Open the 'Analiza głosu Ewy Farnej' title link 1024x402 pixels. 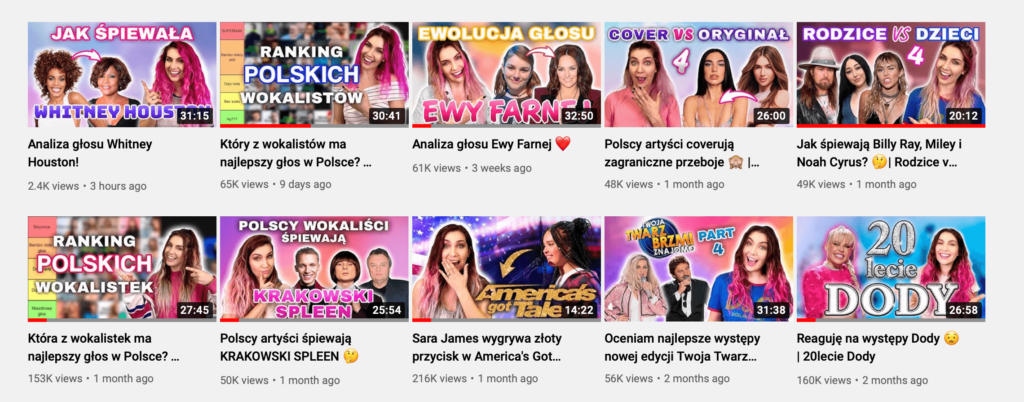(x=492, y=144)
